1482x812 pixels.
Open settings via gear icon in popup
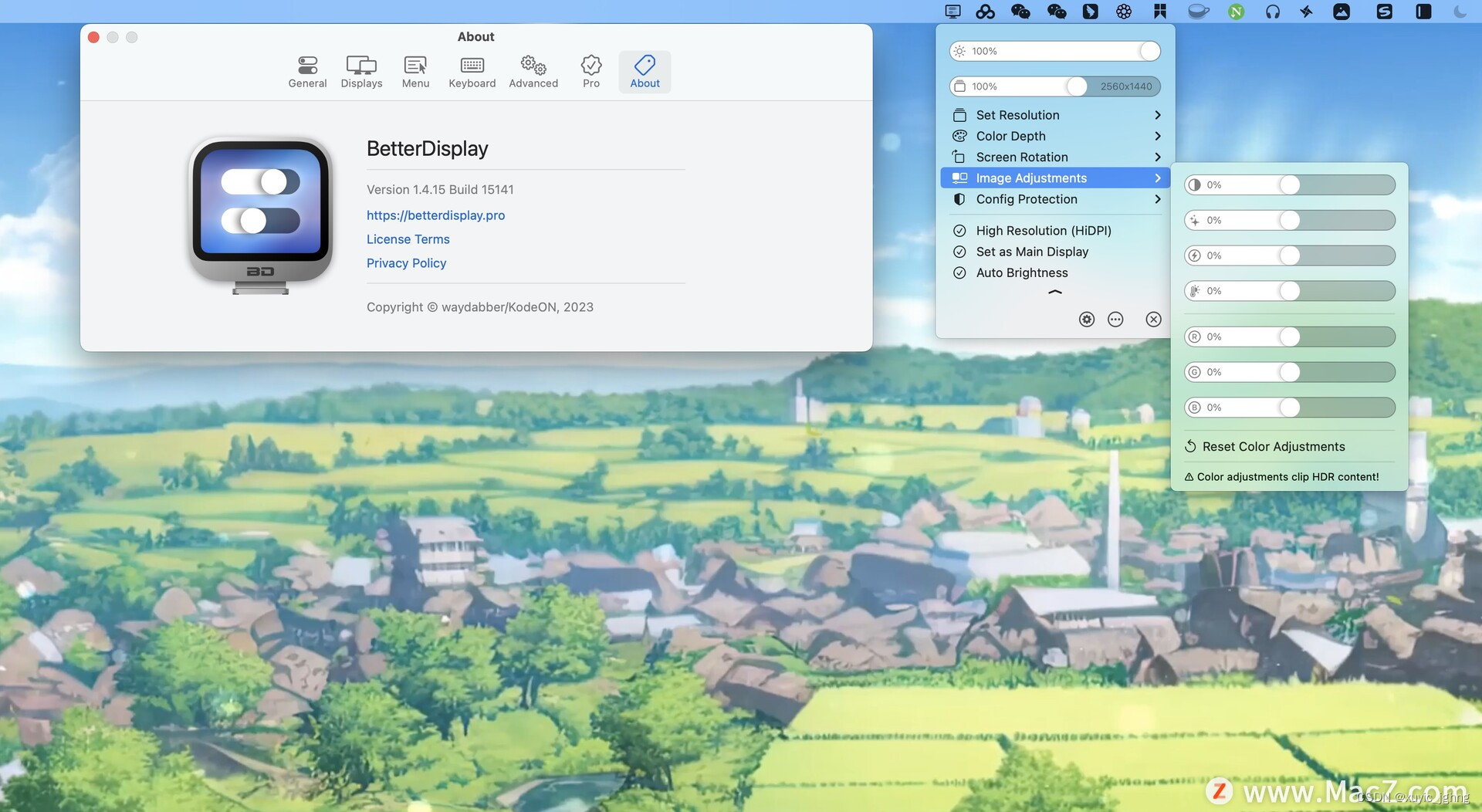1087,320
